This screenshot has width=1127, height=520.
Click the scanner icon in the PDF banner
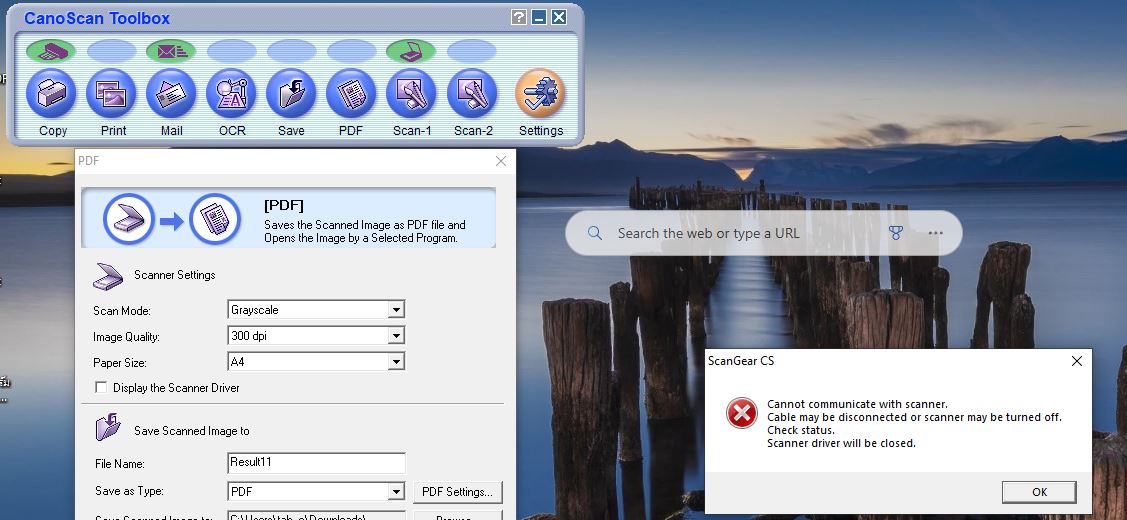tap(129, 219)
